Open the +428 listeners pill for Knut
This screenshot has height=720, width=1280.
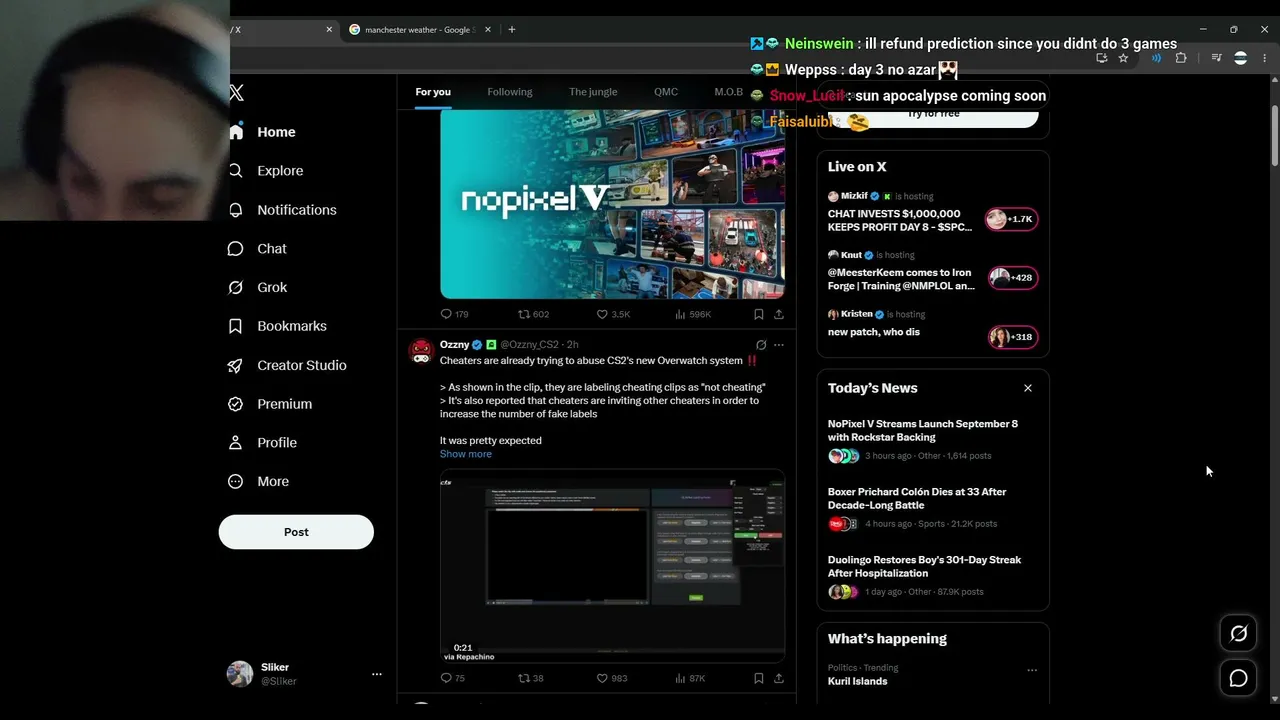(1013, 278)
